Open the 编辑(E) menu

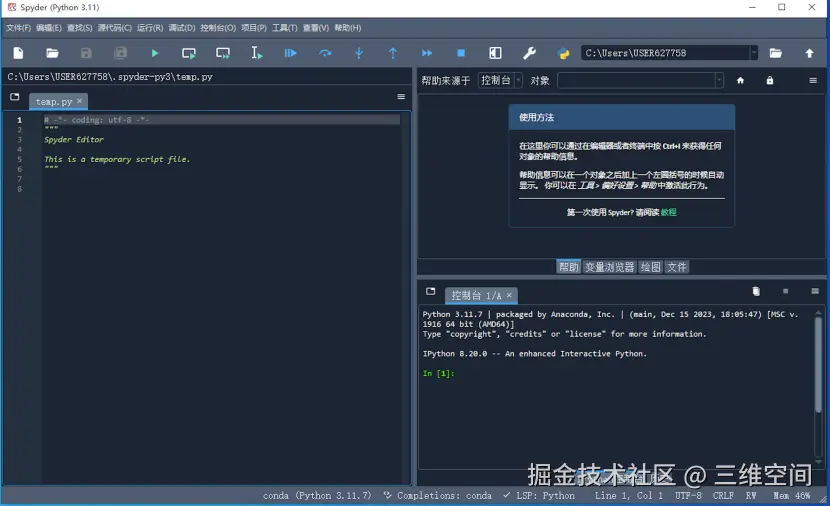(49, 28)
